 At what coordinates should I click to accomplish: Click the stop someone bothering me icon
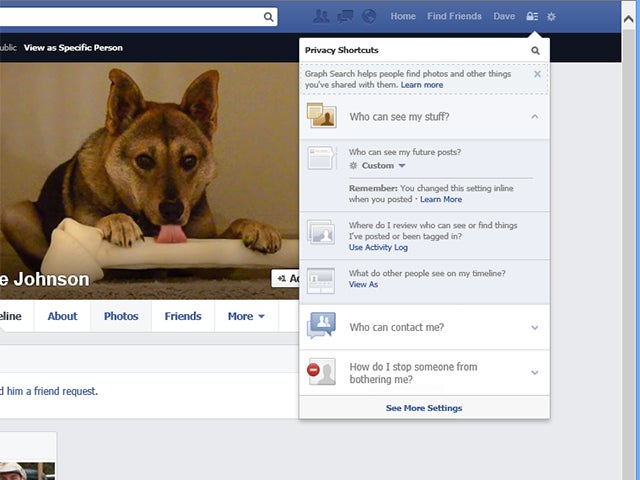(x=321, y=371)
